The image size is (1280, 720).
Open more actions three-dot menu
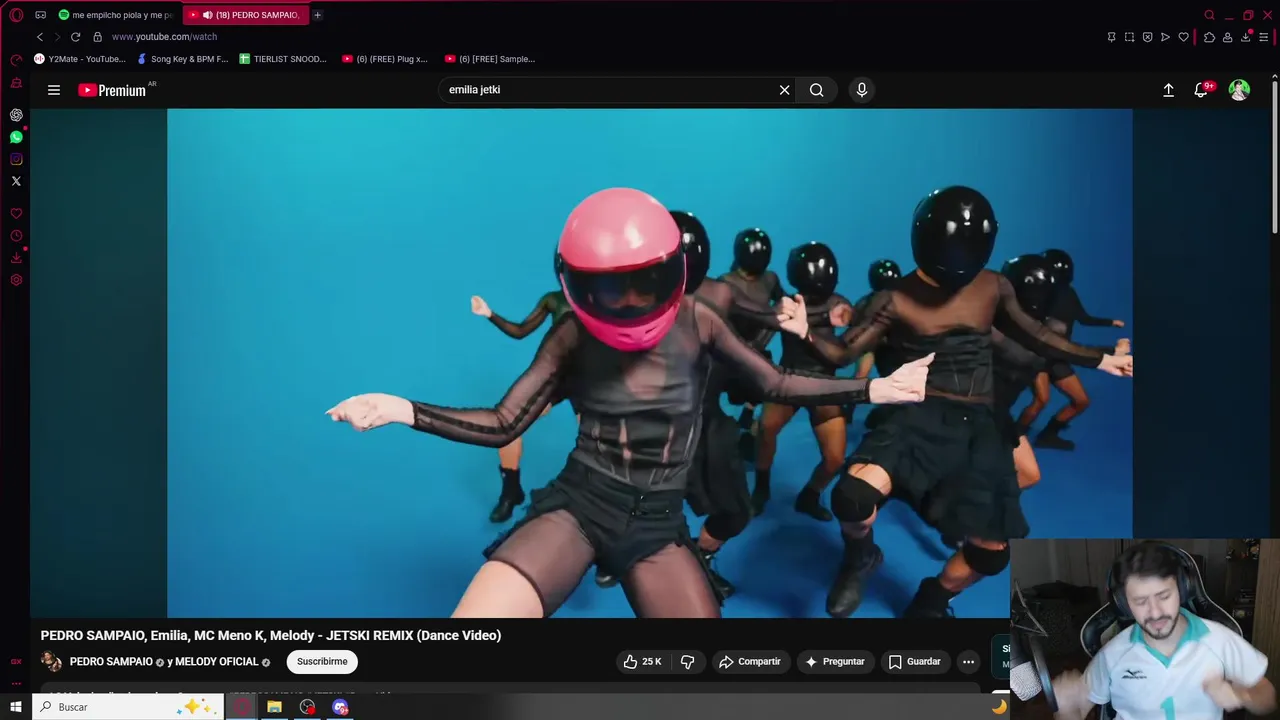click(968, 662)
